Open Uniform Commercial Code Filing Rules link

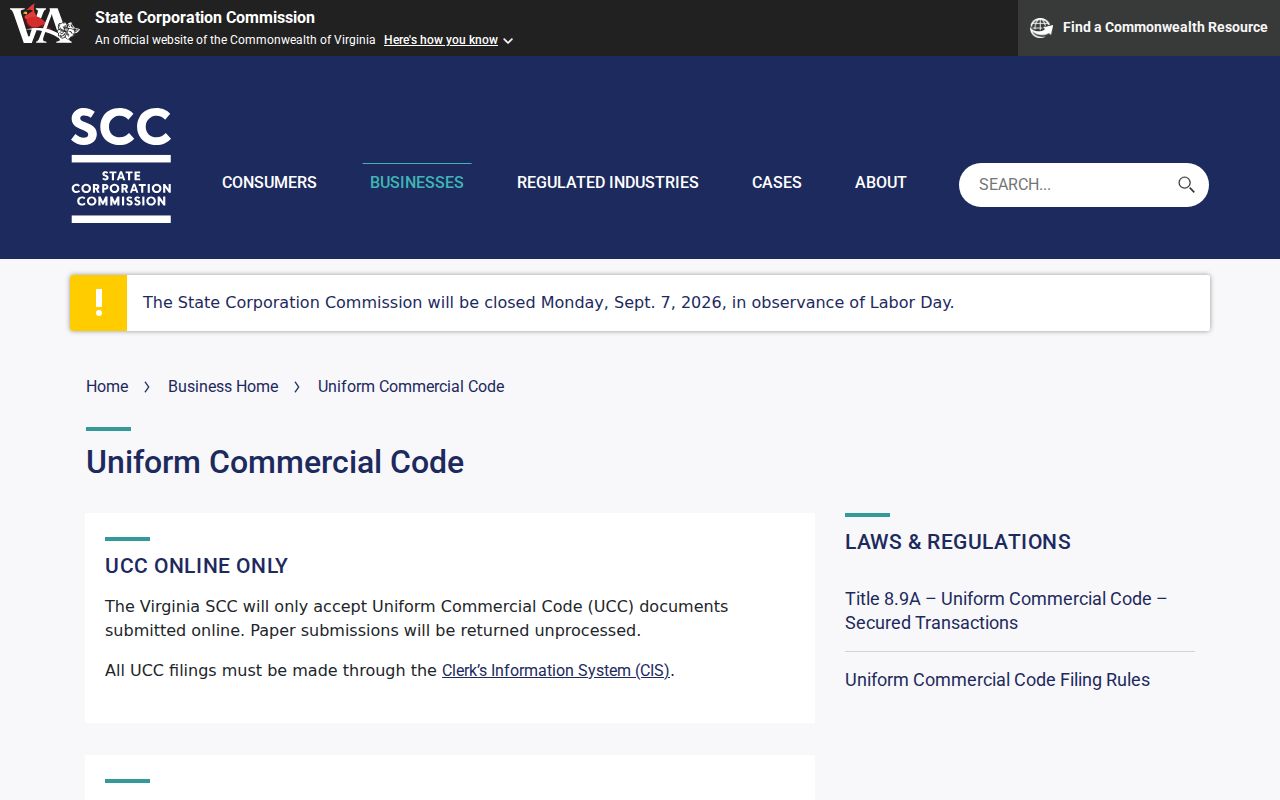click(997, 680)
